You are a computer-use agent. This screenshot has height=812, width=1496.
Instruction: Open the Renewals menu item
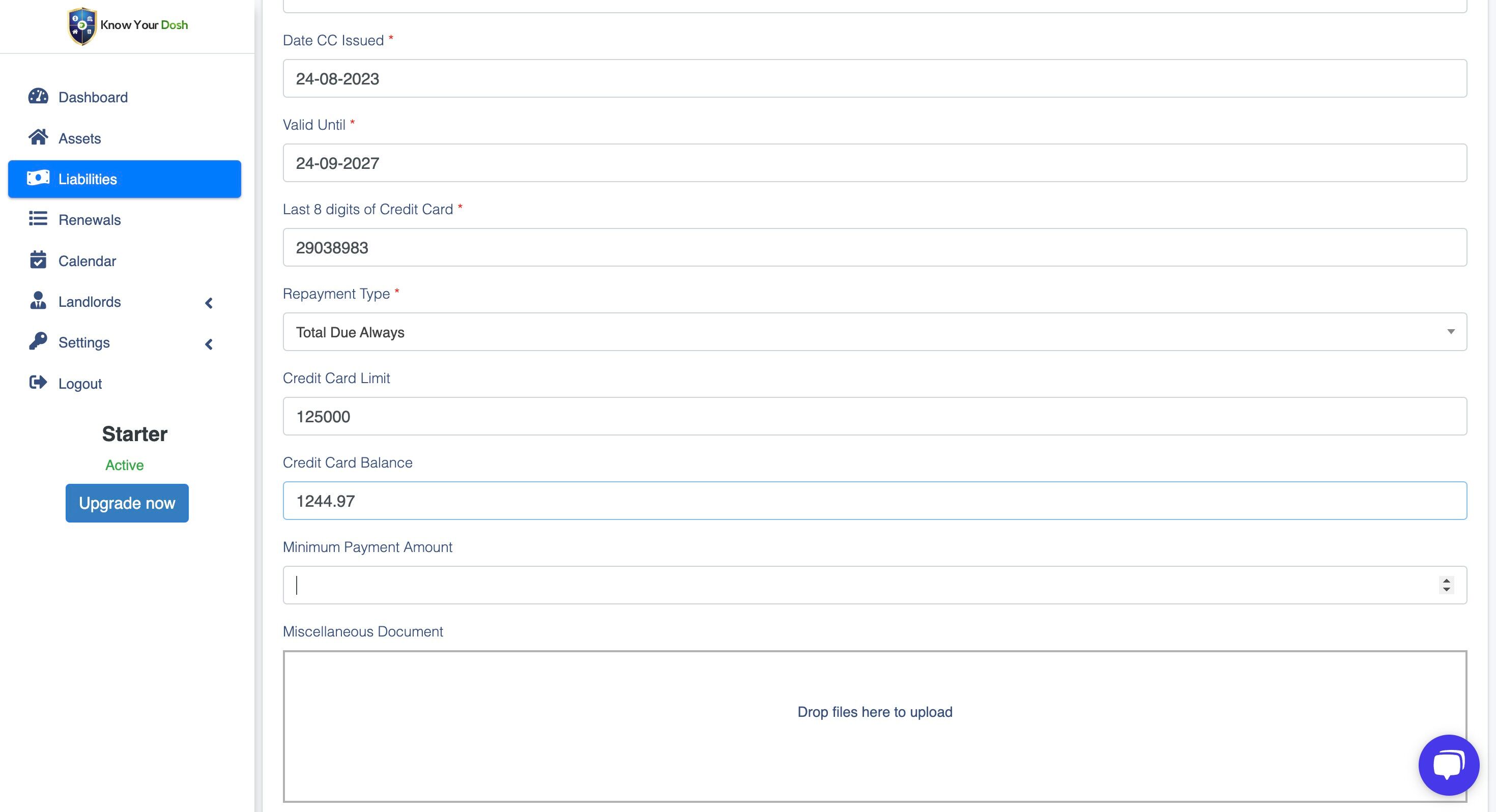click(90, 220)
